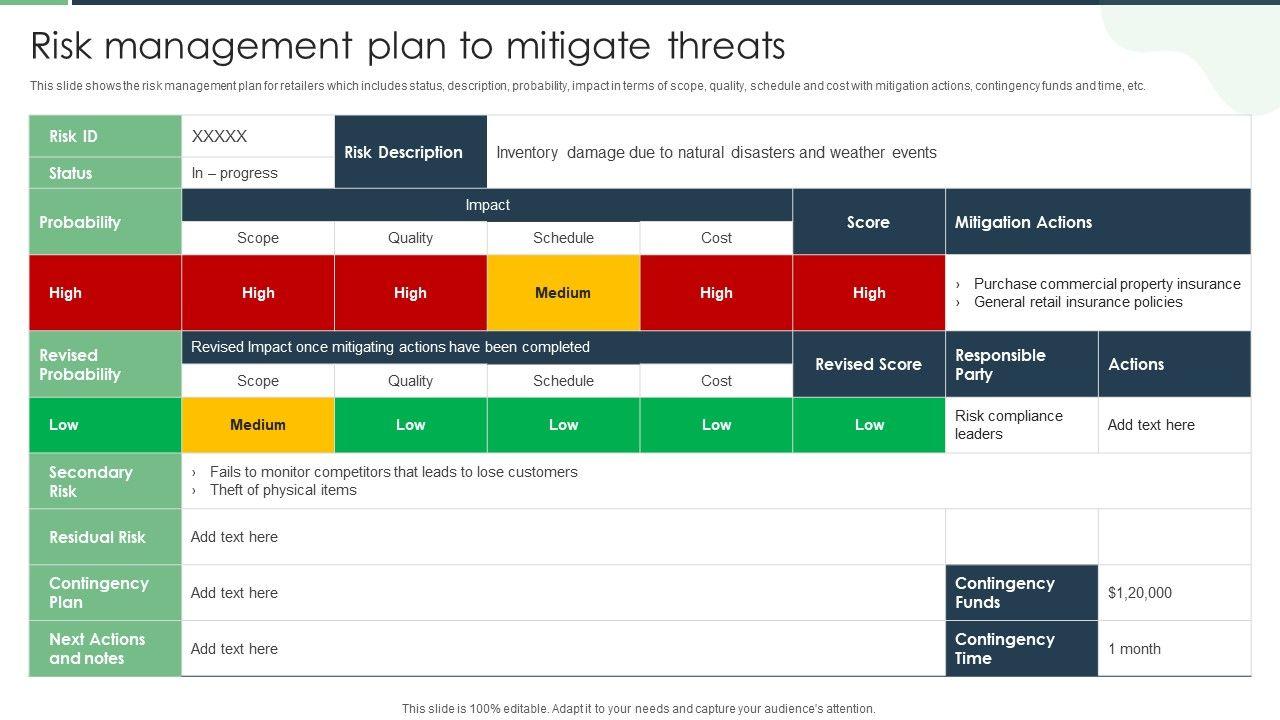Click the green 'Low' revised impact cell for Cost

716,425
